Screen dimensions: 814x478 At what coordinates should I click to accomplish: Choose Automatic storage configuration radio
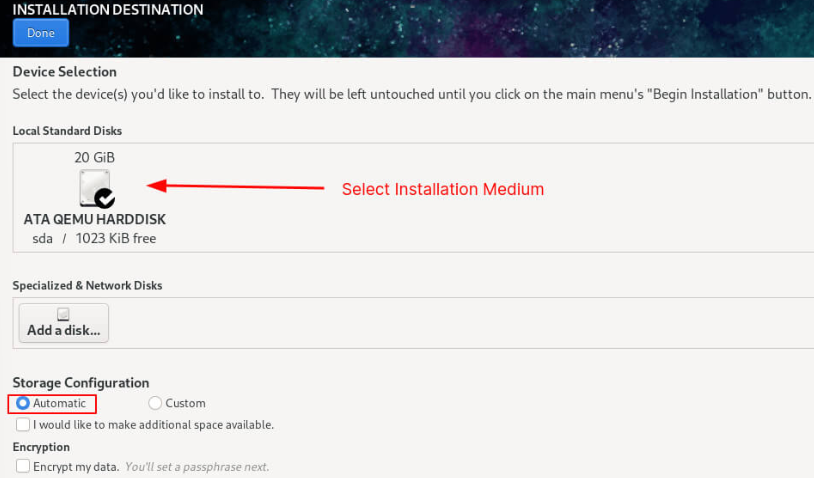tap(22, 403)
